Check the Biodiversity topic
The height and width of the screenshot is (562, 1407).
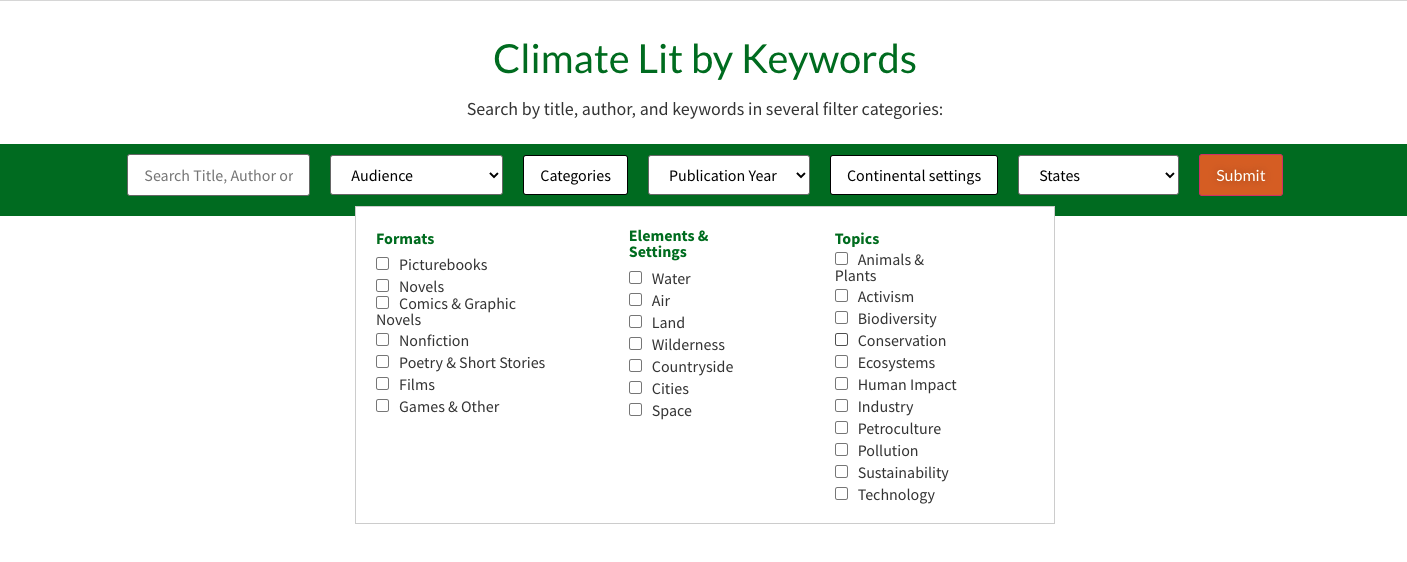[841, 318]
